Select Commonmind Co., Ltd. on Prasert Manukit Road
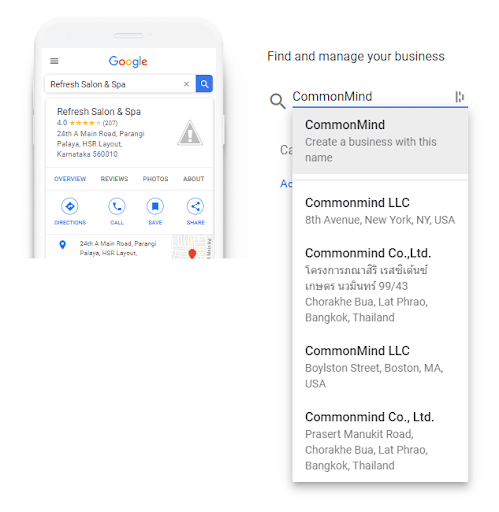499x512 pixels. [x=380, y=441]
